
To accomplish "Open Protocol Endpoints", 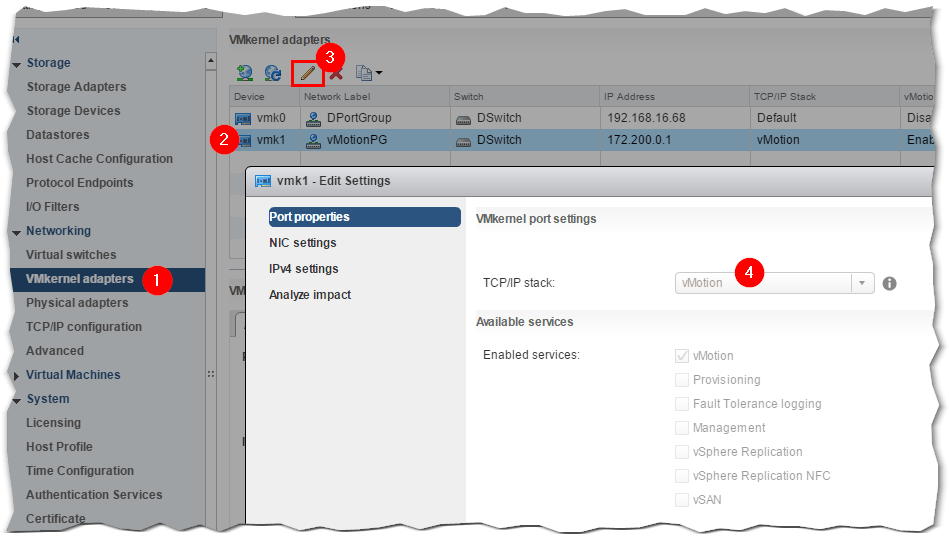I will pos(79,183).
